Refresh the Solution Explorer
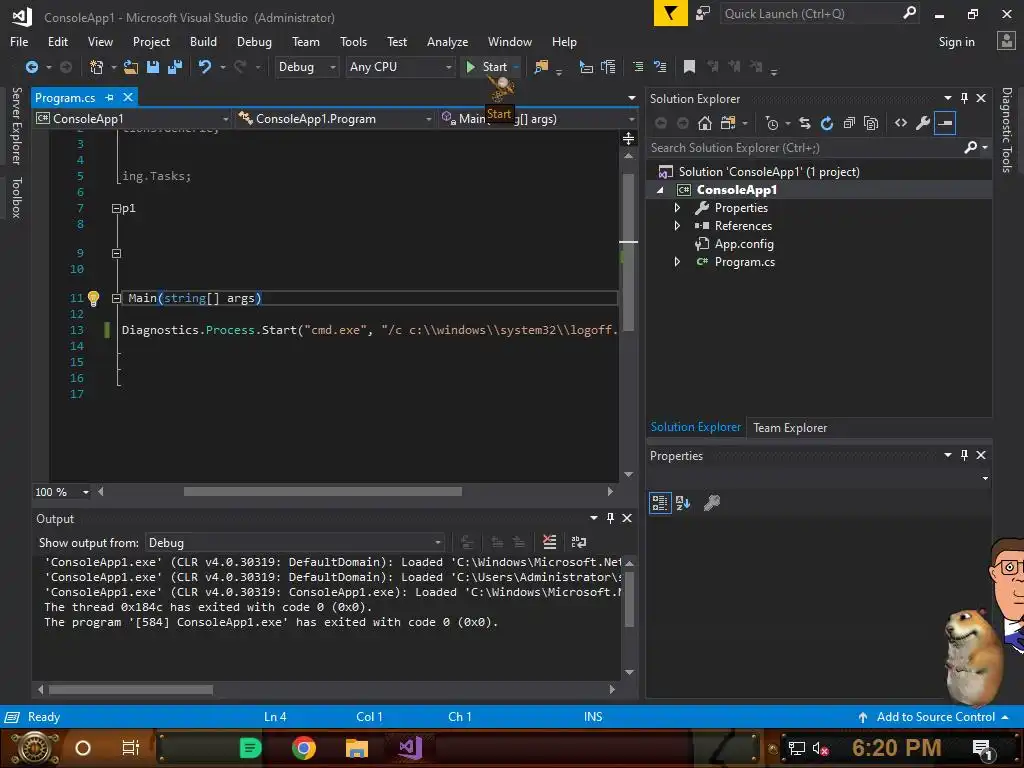This screenshot has height=768, width=1024. pos(827,123)
